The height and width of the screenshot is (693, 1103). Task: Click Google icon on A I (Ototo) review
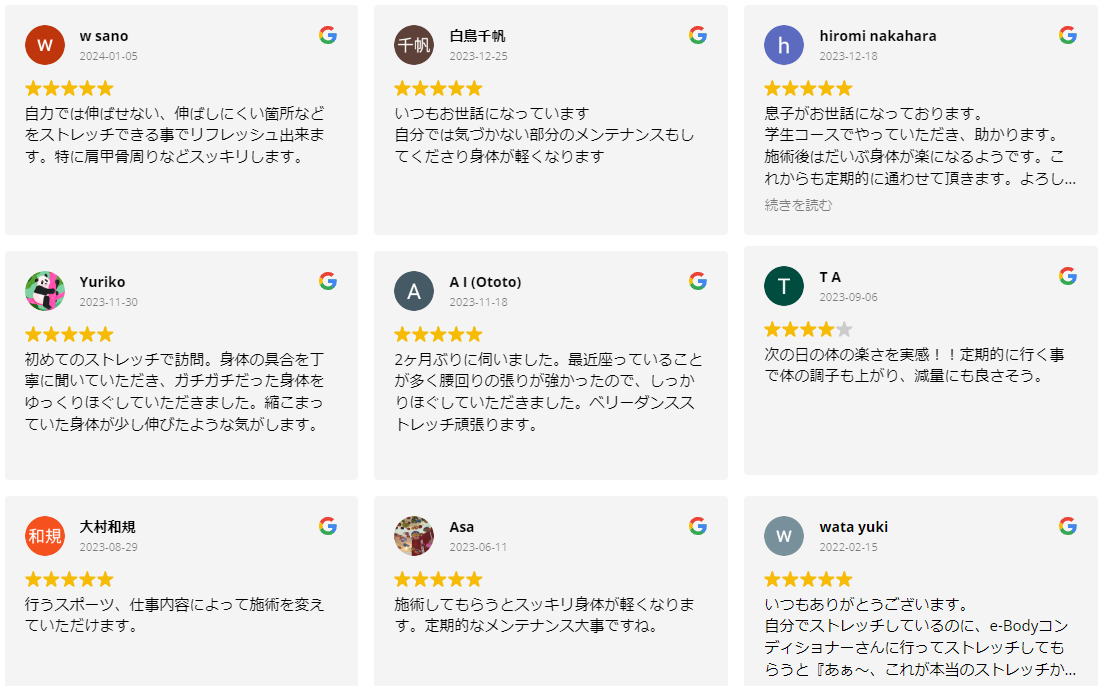[x=698, y=281]
